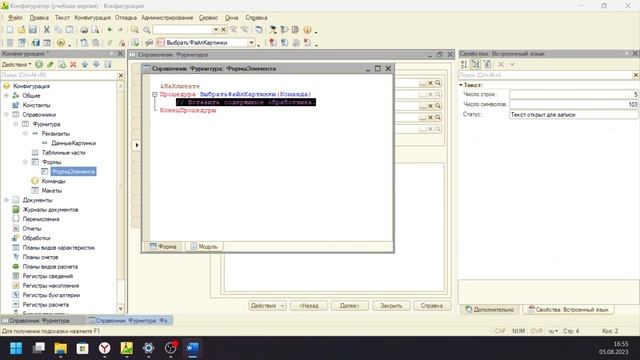Save using the floppy disk icon

click(33, 30)
